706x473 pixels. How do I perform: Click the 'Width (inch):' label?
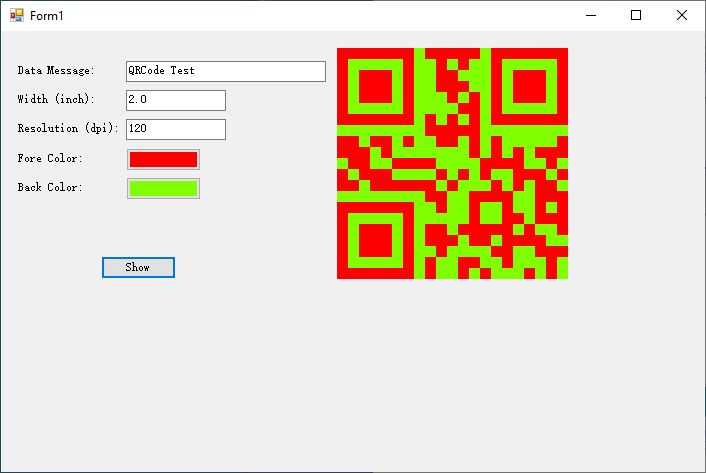point(56,99)
